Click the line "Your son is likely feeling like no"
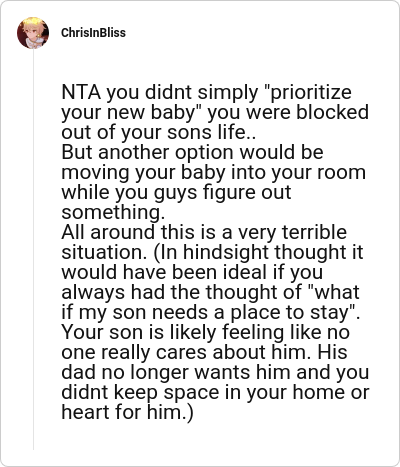400x467 pixels. (206, 332)
